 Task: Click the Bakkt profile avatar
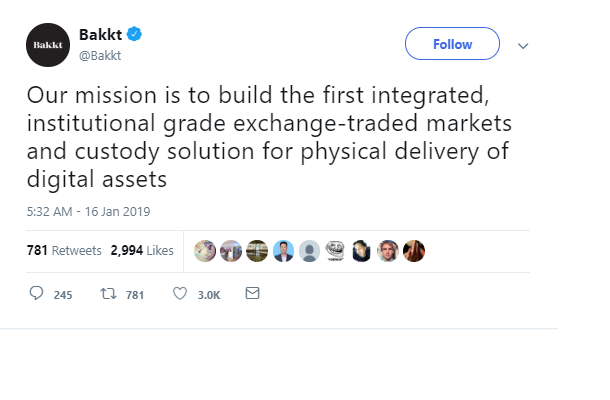(48, 46)
